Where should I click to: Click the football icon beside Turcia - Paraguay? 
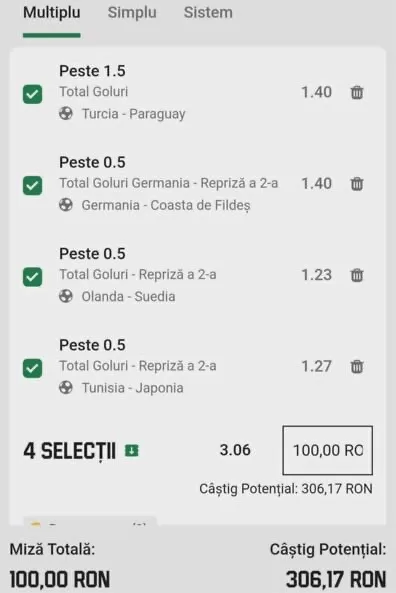pos(66,113)
